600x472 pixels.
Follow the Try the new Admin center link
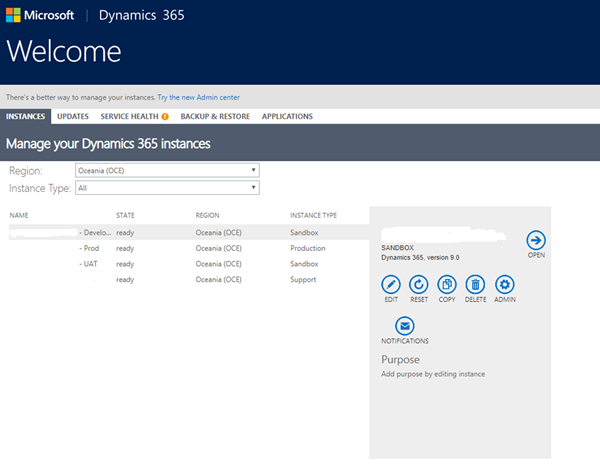click(198, 97)
